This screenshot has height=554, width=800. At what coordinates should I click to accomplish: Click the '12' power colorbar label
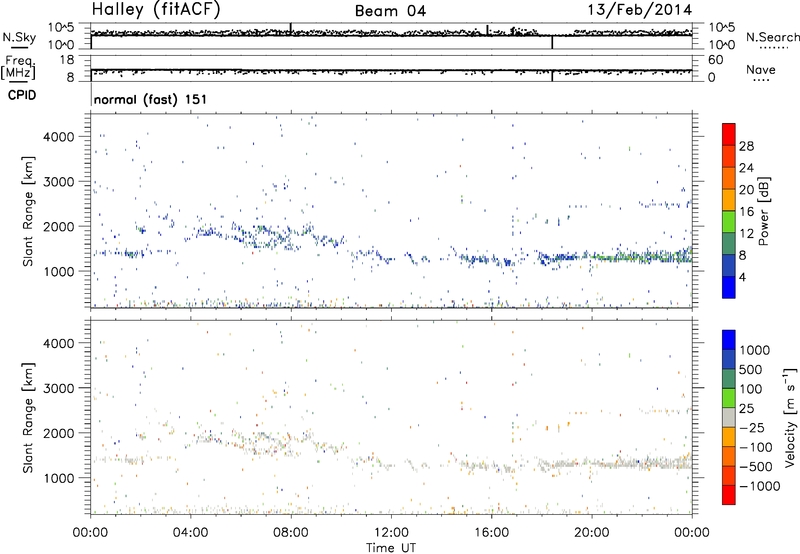point(746,234)
